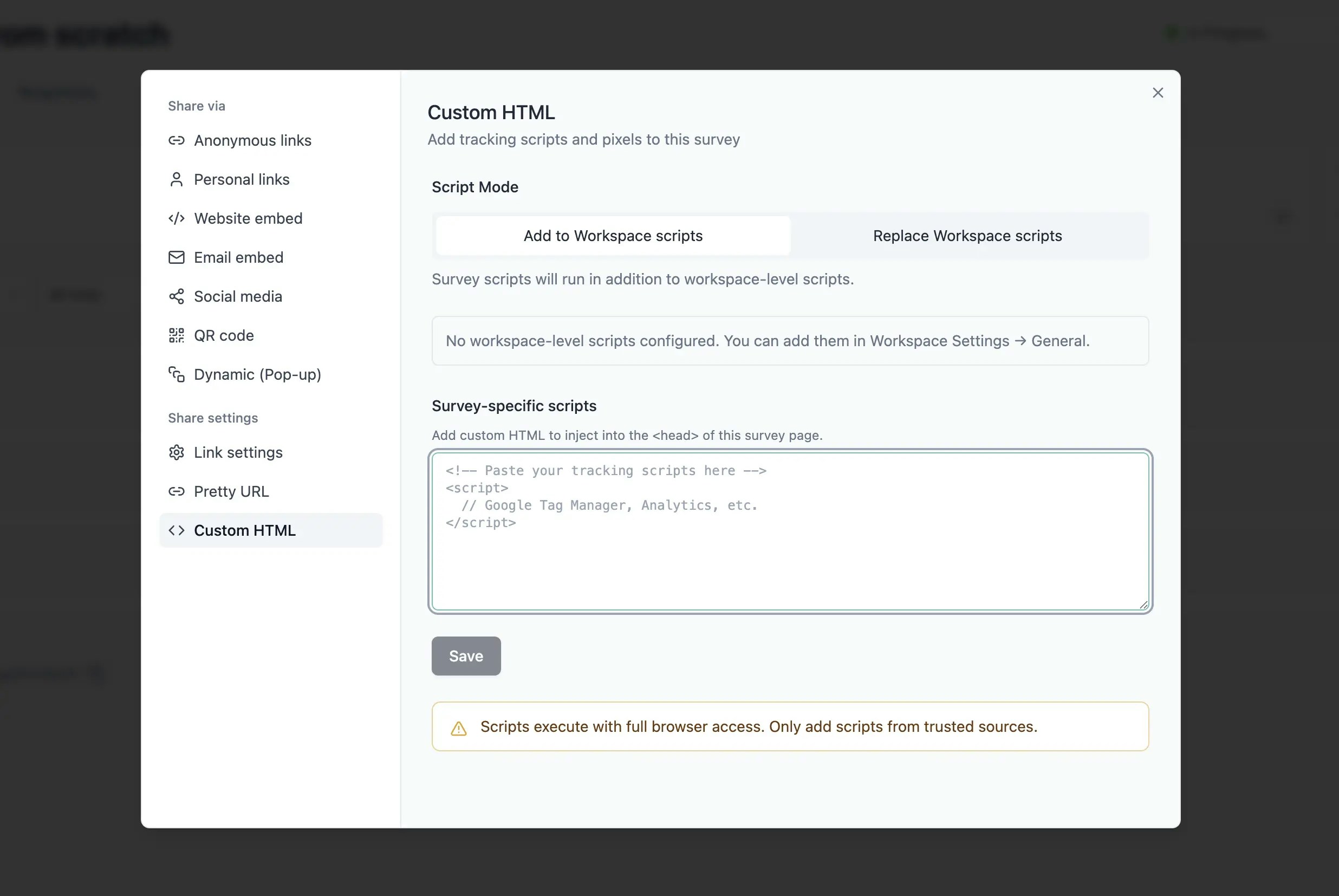Switch to the Social media sharing tab
Viewport: 1339px width, 896px height.
238,296
